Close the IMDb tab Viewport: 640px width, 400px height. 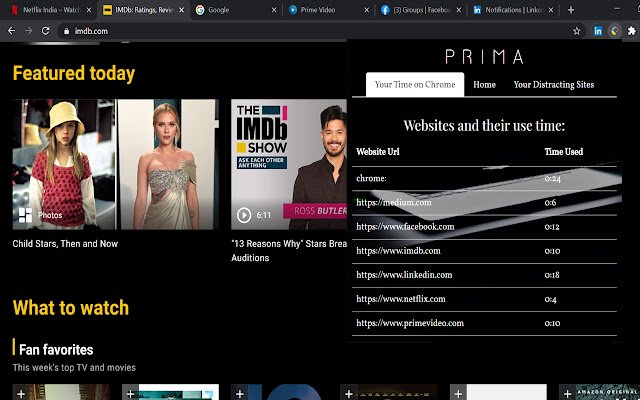(182, 10)
